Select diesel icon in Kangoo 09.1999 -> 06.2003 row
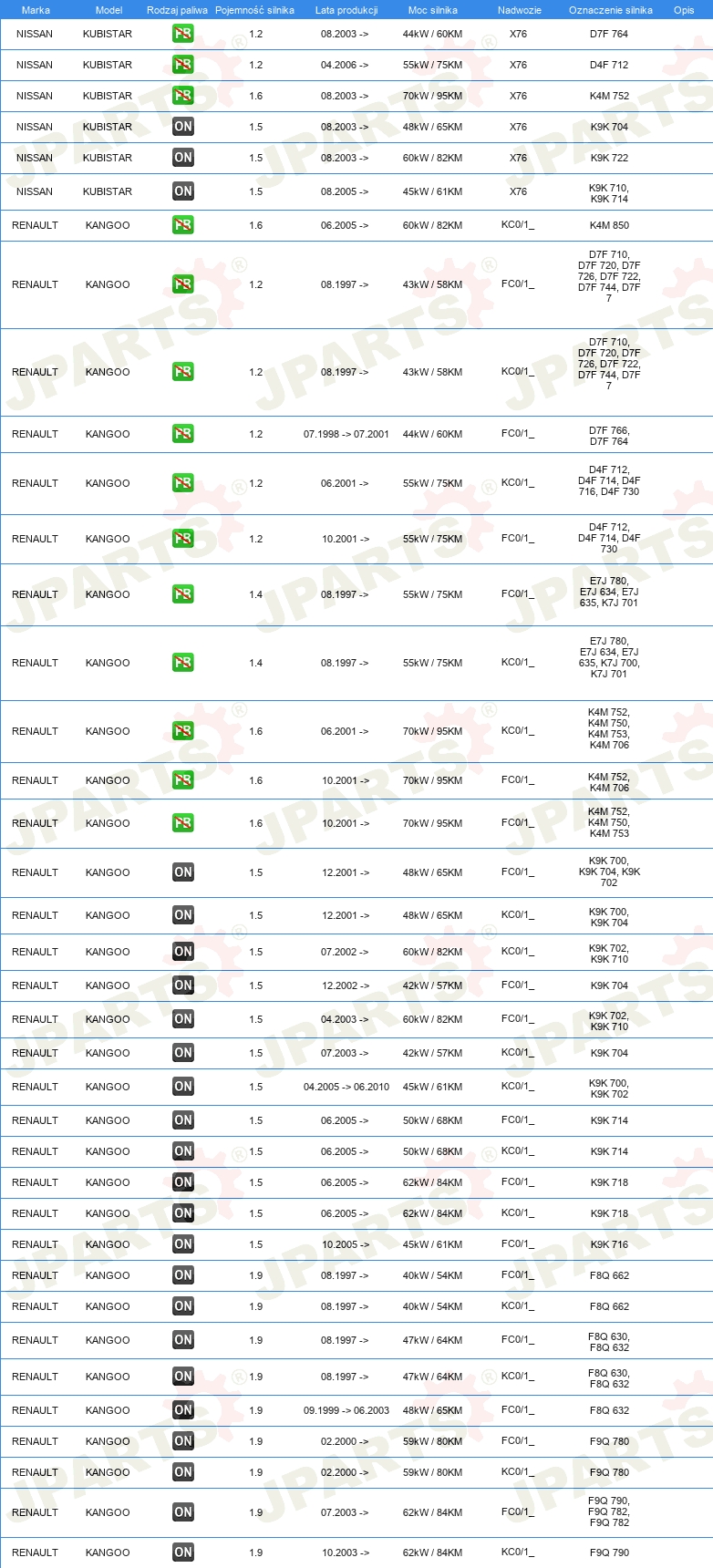713x1568 pixels. click(183, 1410)
